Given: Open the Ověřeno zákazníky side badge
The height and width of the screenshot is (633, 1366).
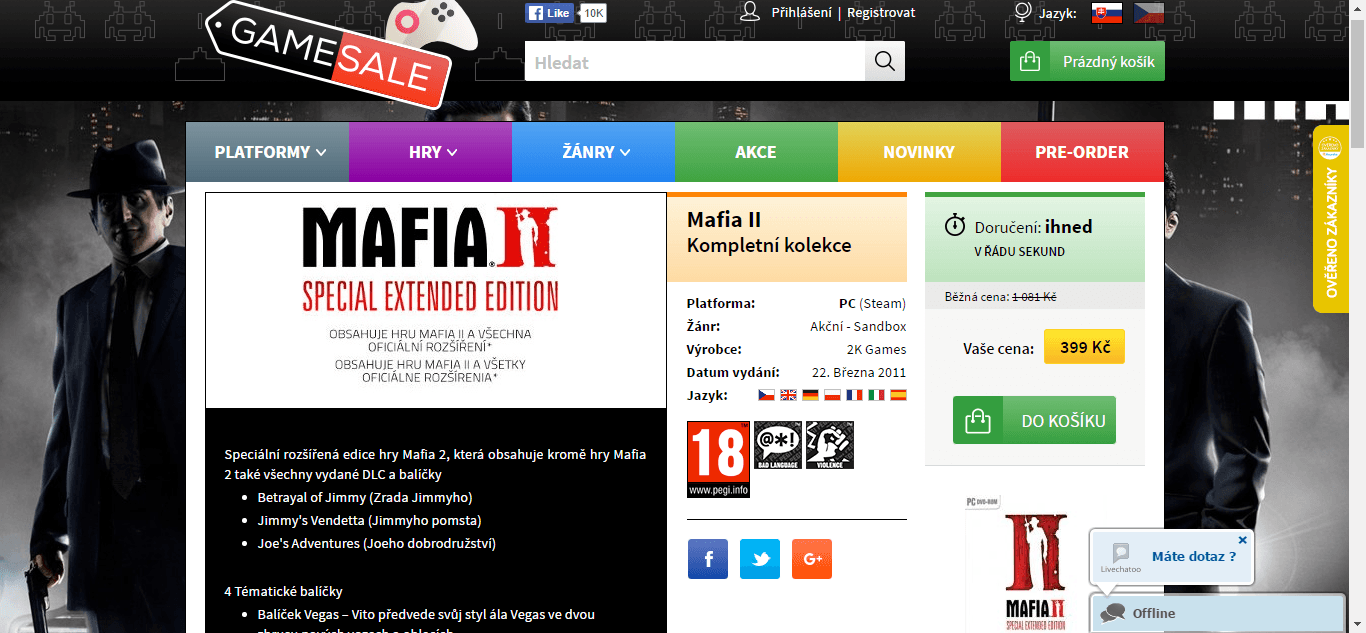Looking at the screenshot, I should [1330, 219].
